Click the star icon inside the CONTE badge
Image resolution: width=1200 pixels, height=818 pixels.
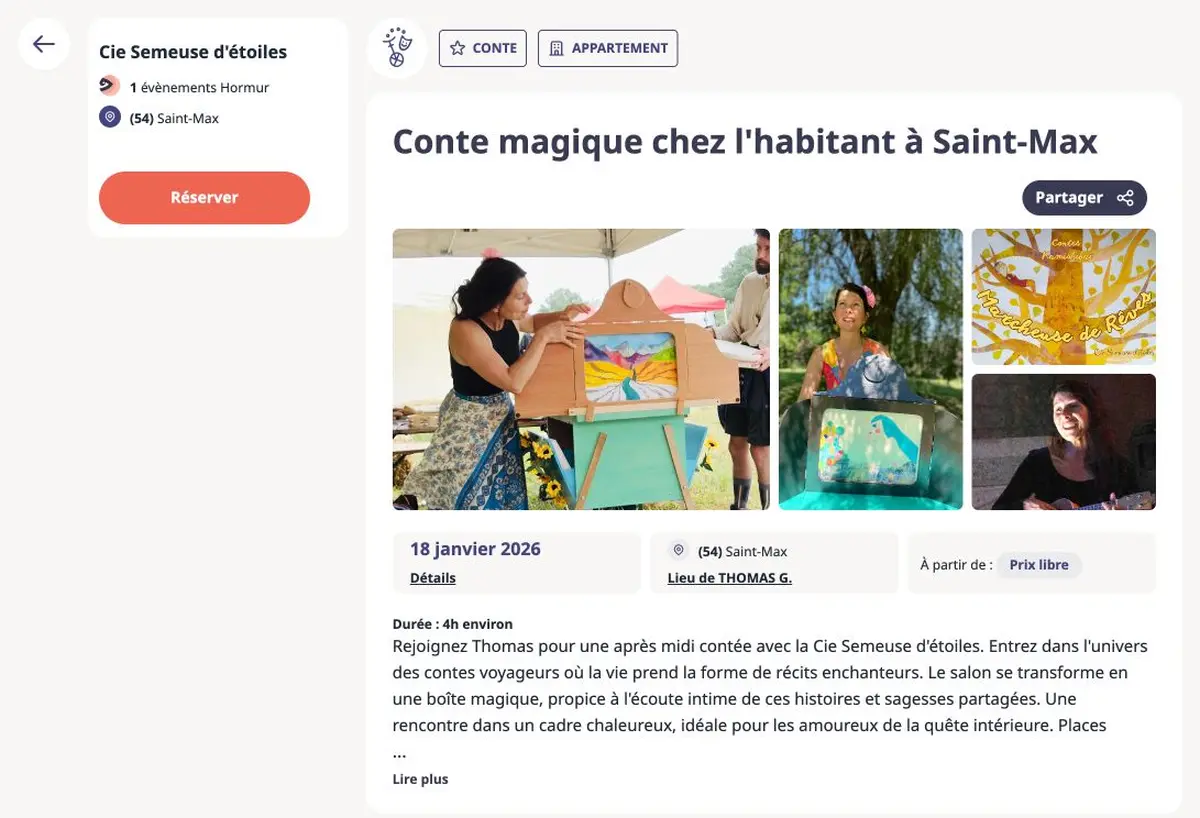coord(458,47)
